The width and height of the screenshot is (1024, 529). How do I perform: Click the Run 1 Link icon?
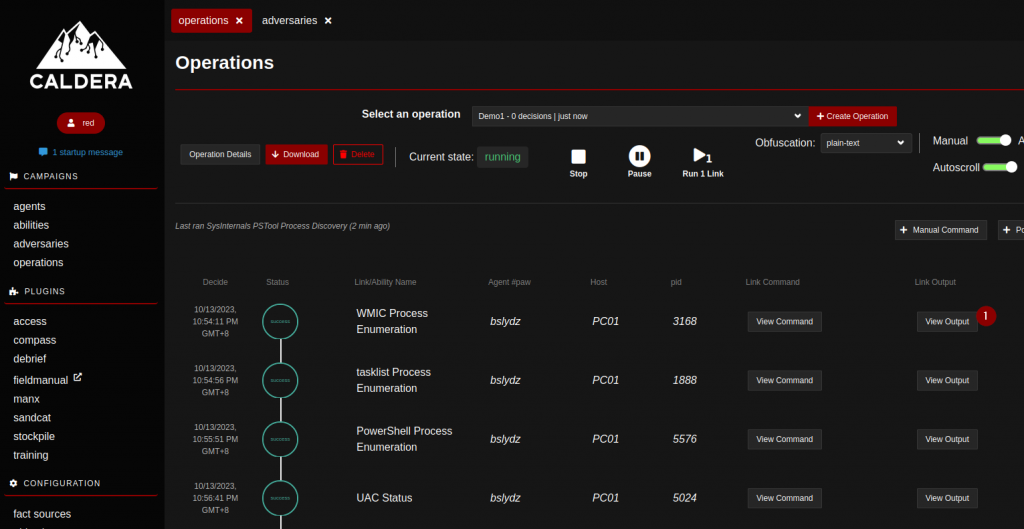tap(703, 156)
